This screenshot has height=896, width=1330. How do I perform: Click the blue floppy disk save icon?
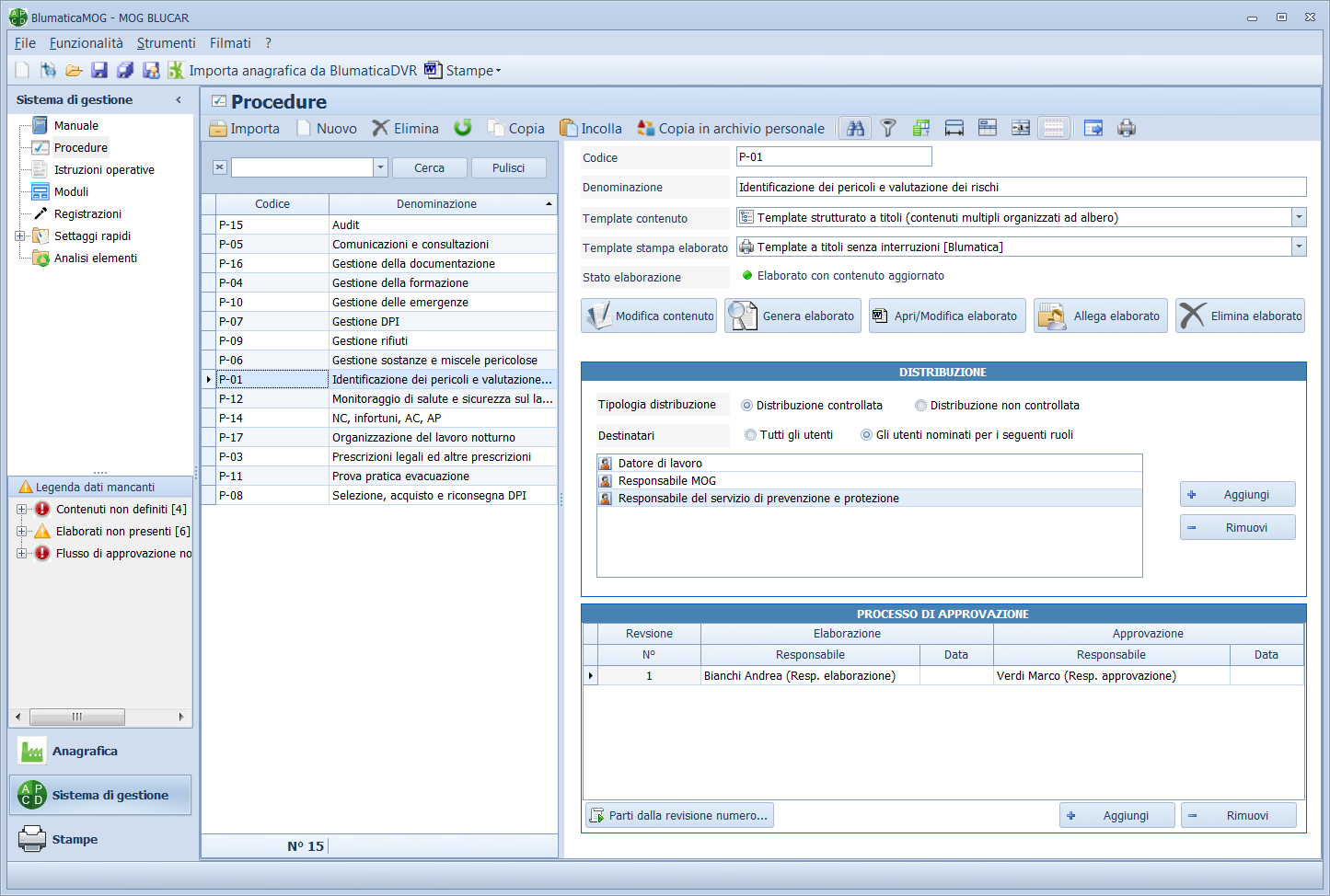point(99,71)
